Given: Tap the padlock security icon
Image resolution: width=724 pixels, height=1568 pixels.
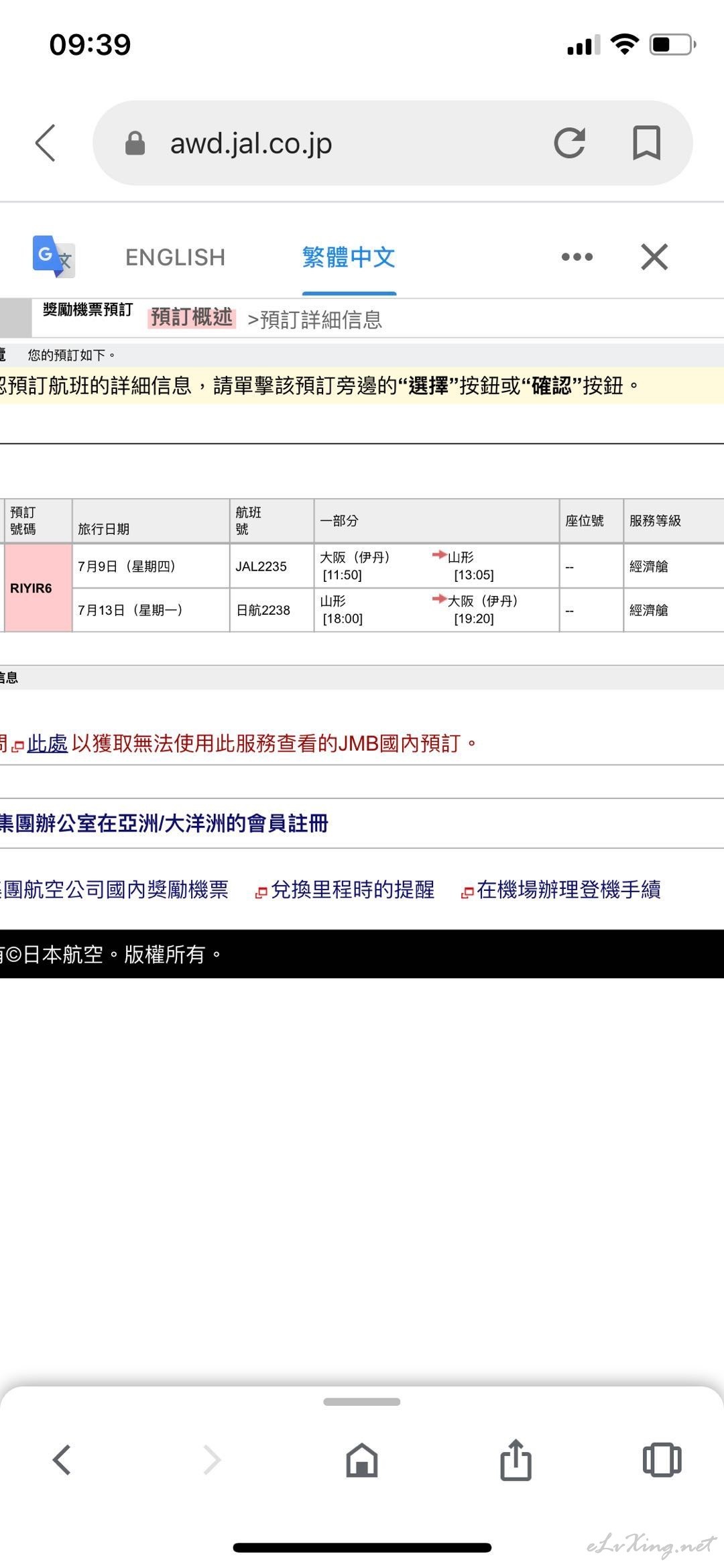Looking at the screenshot, I should click(135, 143).
